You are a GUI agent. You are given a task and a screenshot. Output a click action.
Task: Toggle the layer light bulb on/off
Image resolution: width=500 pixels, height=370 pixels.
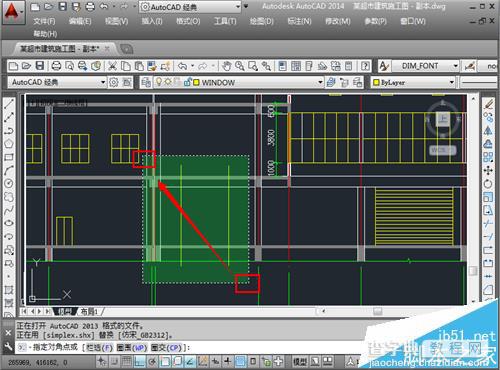[159, 82]
